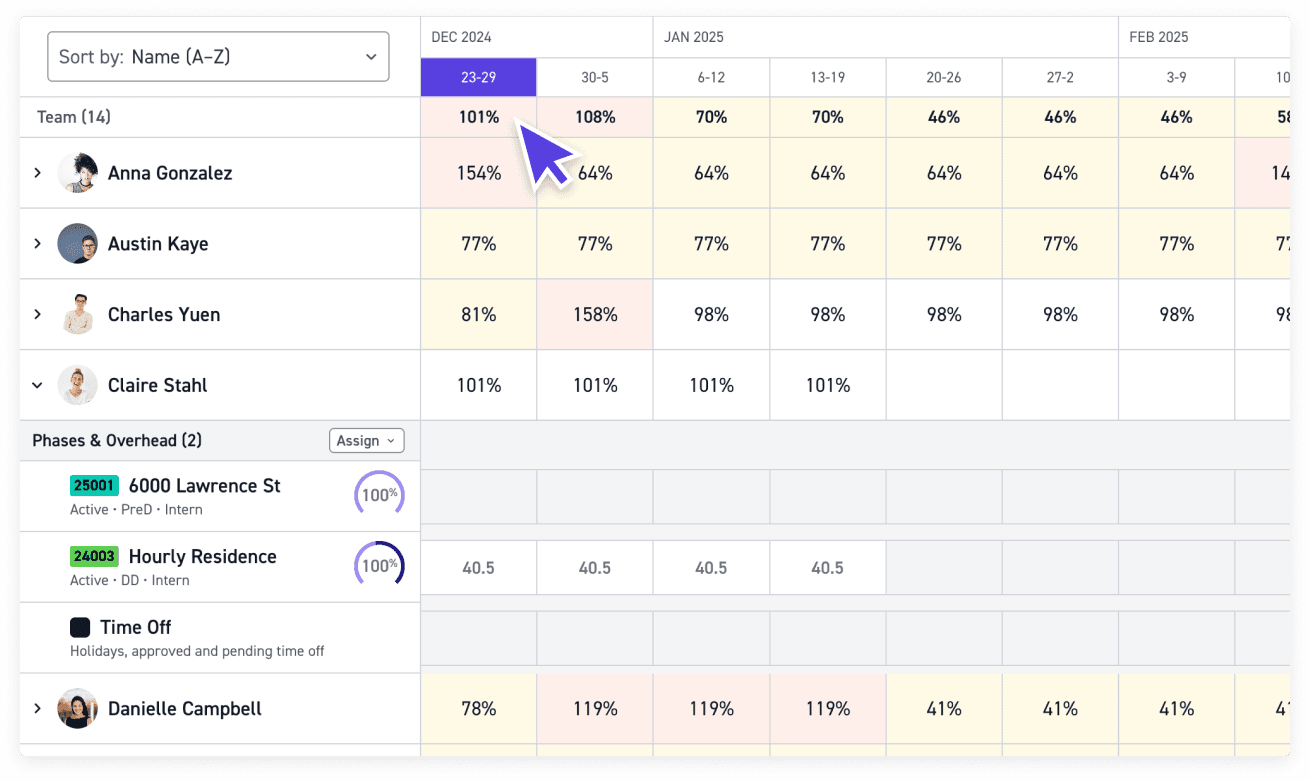This screenshot has width=1310, height=781.
Task: Open the Assign dropdown in Phases & Overhead
Action: [x=366, y=440]
